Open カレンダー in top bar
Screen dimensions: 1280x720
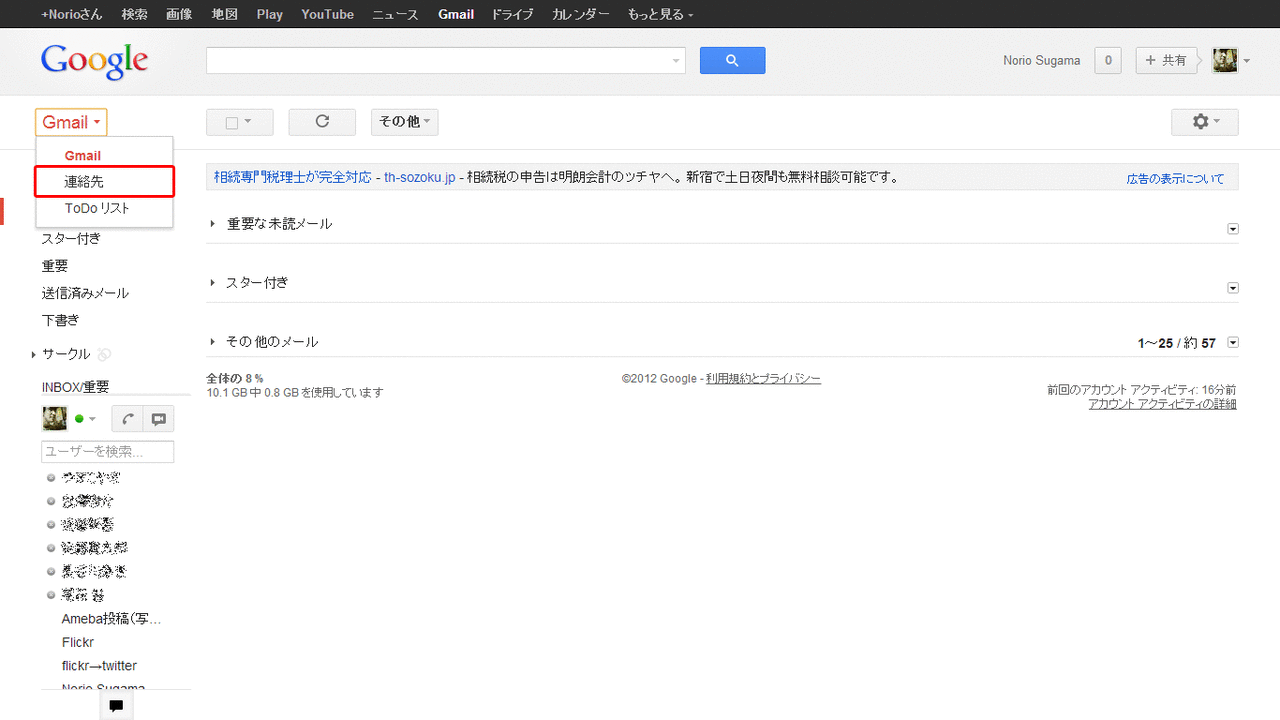coord(580,14)
